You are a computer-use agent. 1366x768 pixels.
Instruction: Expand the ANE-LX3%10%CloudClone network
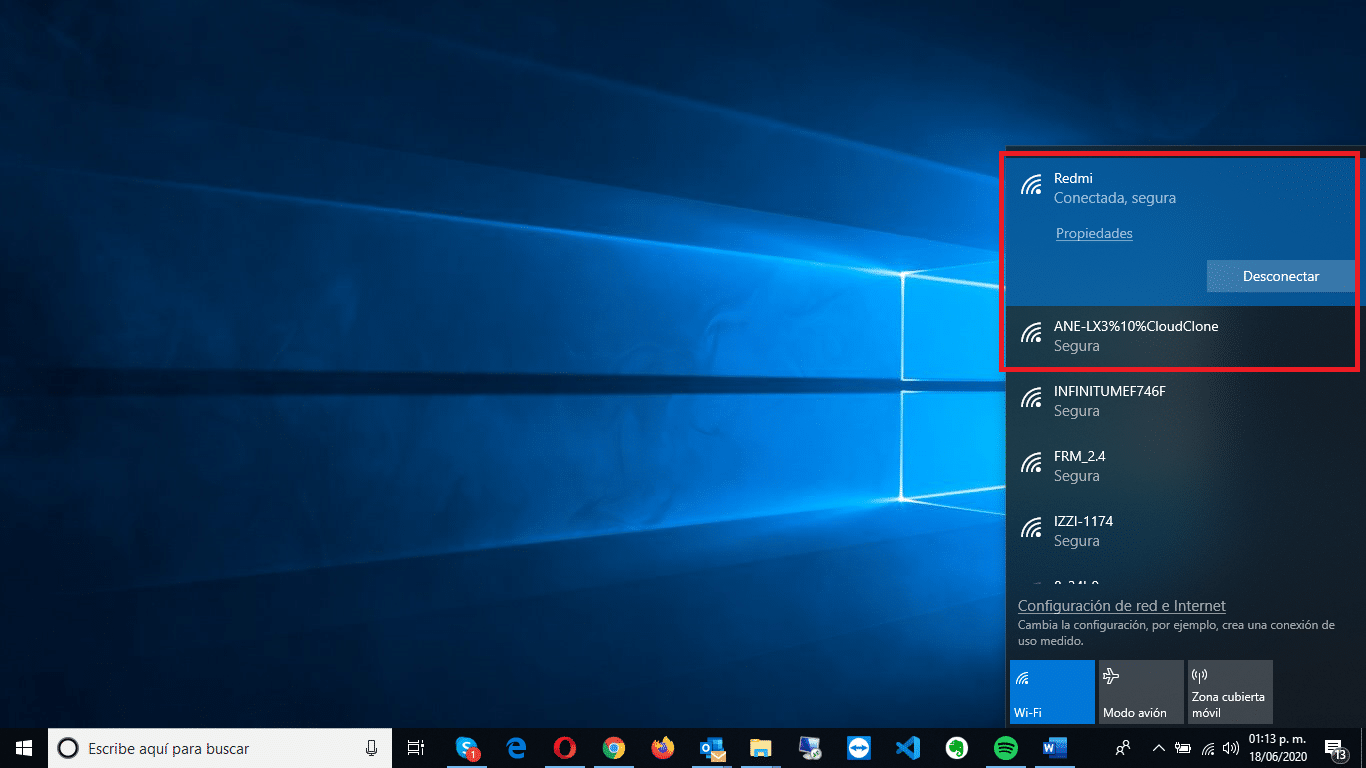[1180, 336]
